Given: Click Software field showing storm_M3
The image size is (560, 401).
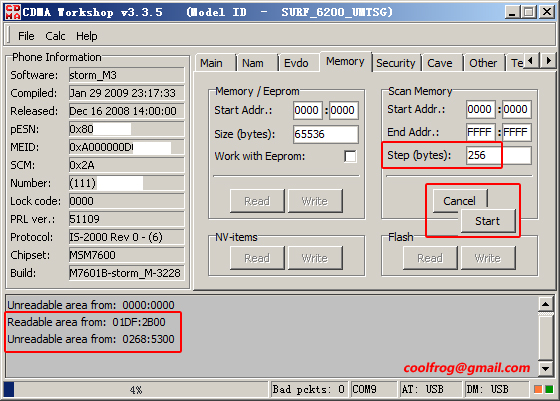Looking at the screenshot, I should pos(126,75).
